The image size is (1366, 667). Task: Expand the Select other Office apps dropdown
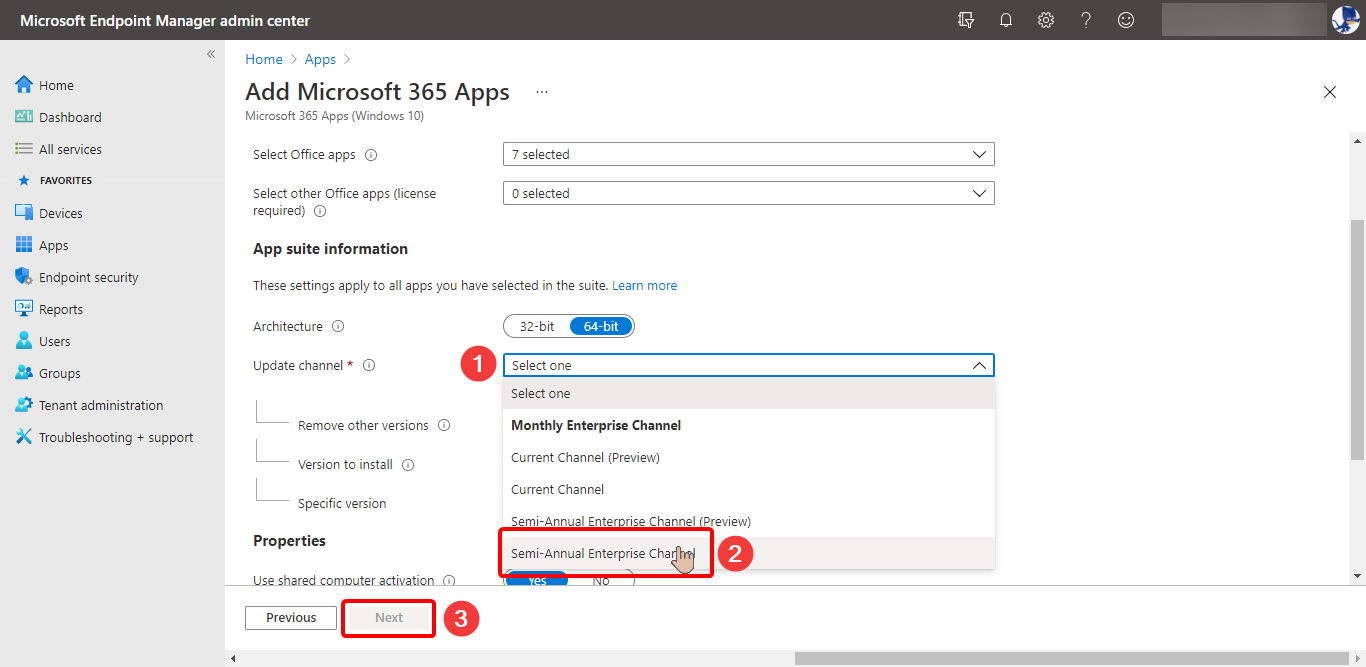click(749, 193)
